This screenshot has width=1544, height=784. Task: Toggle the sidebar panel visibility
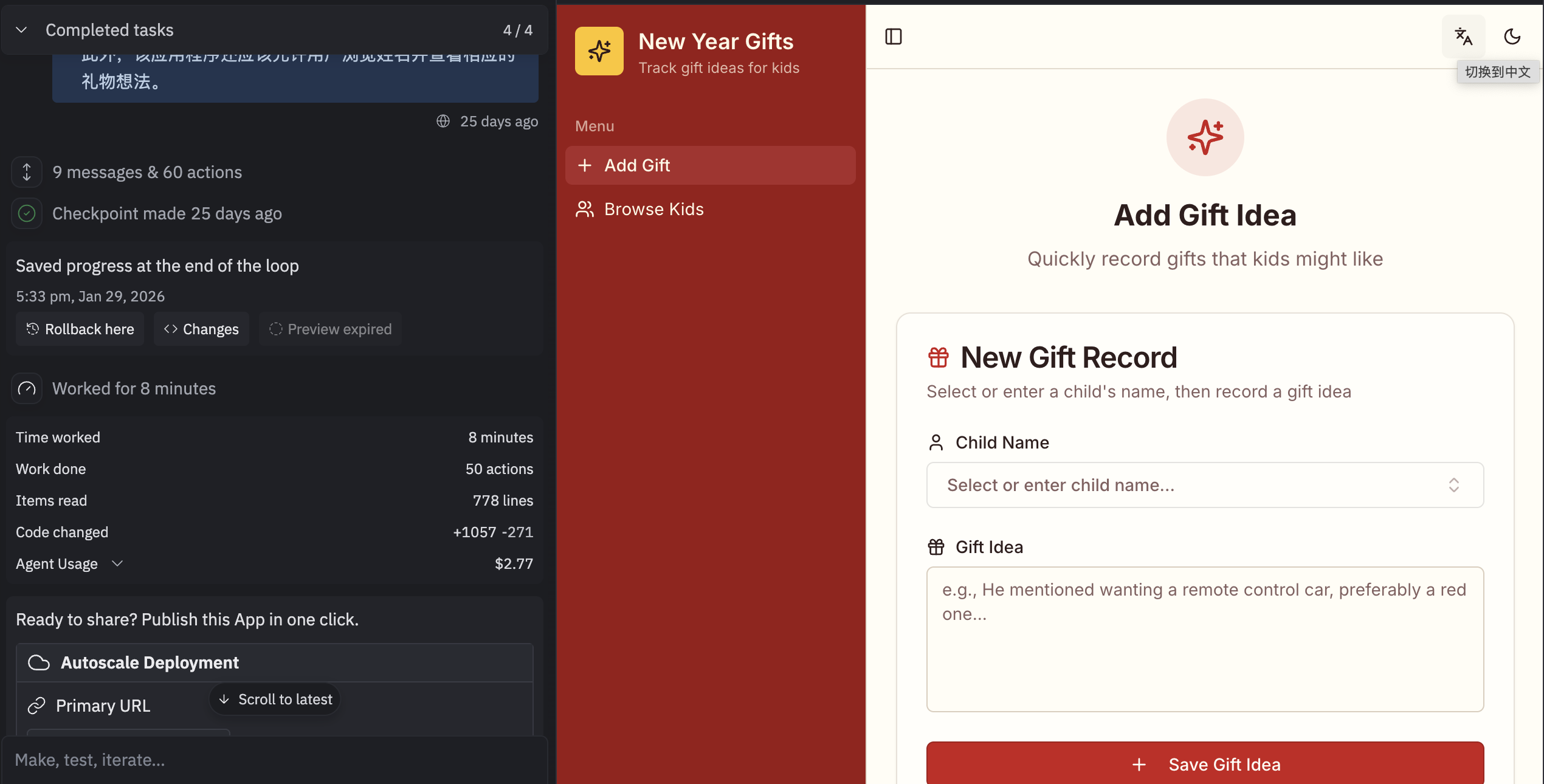[x=893, y=36]
